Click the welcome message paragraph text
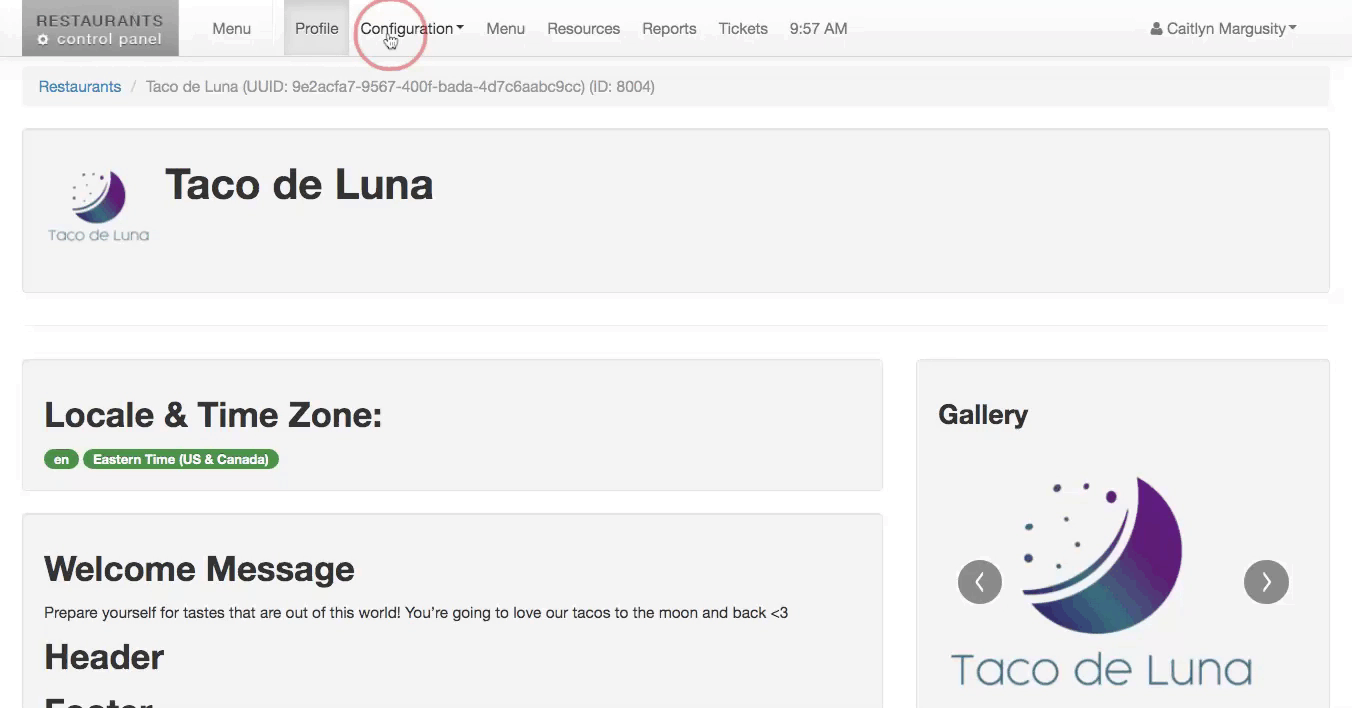This screenshot has width=1352, height=708. 415,613
